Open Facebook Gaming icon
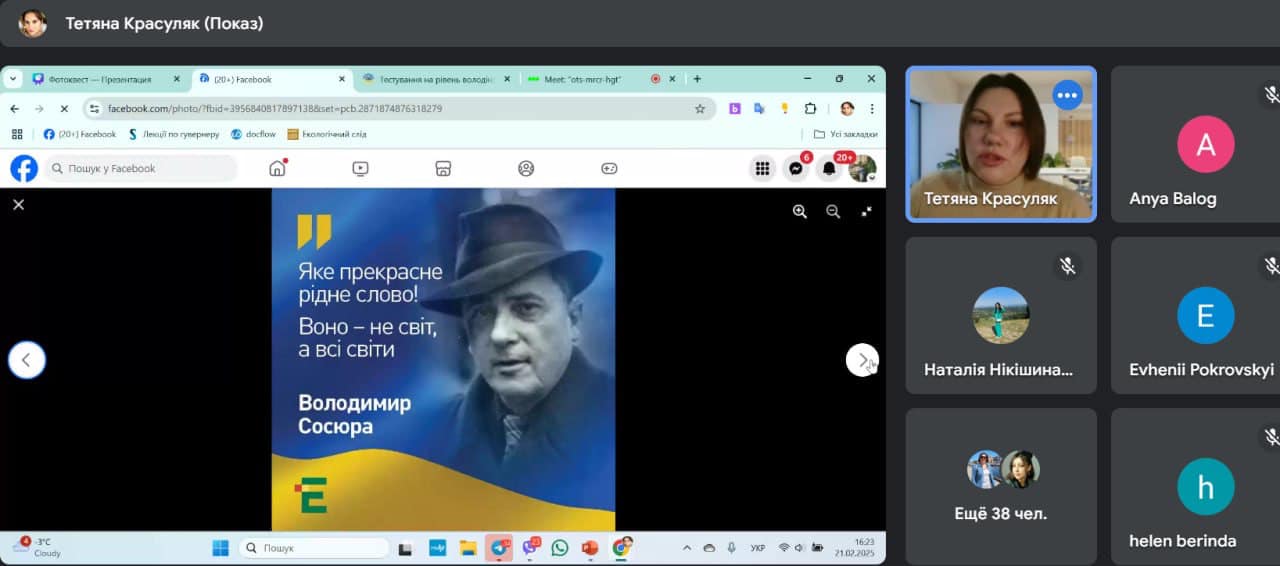This screenshot has height=566, width=1280. [x=609, y=169]
